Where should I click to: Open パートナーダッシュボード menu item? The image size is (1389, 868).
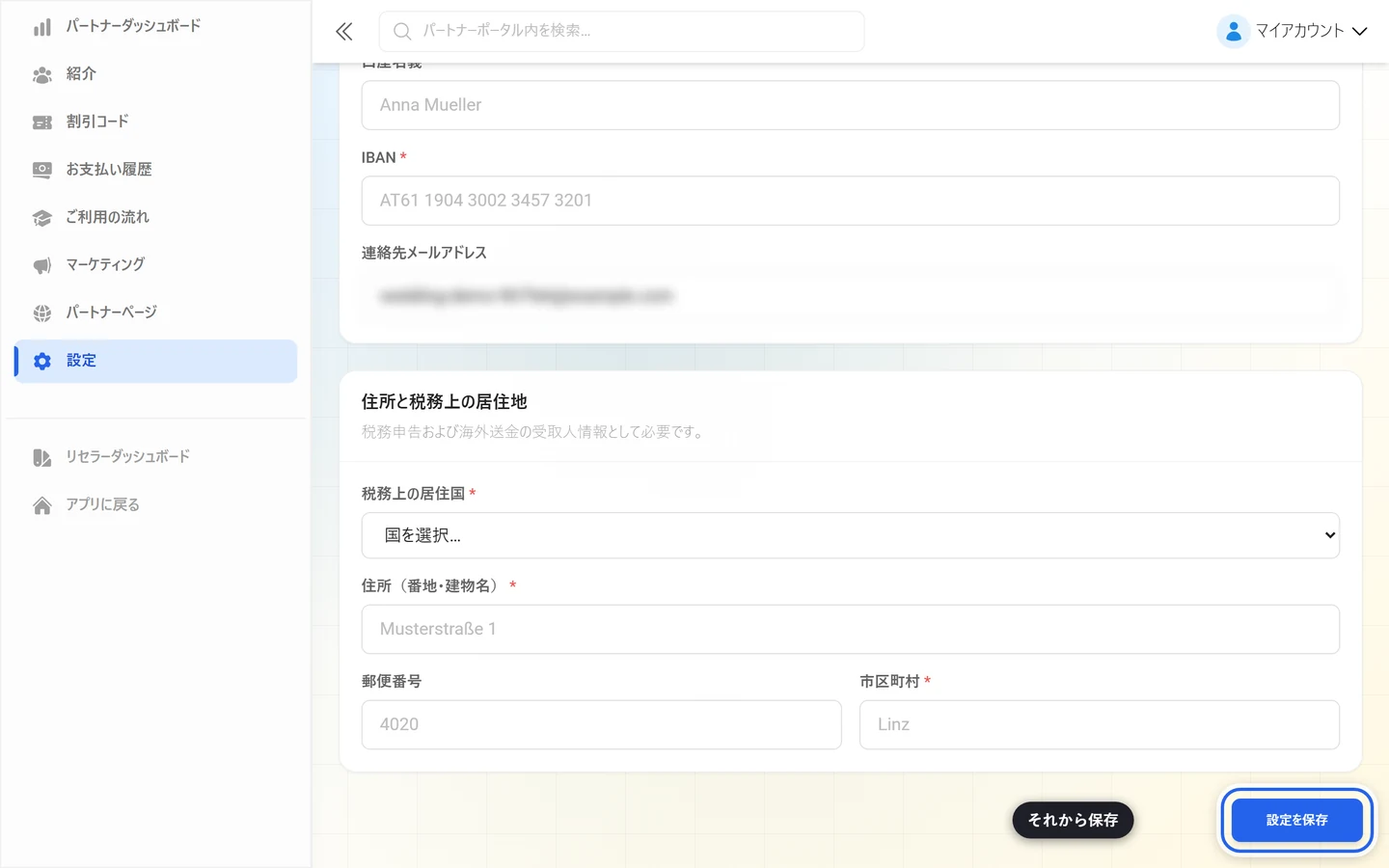(156, 26)
